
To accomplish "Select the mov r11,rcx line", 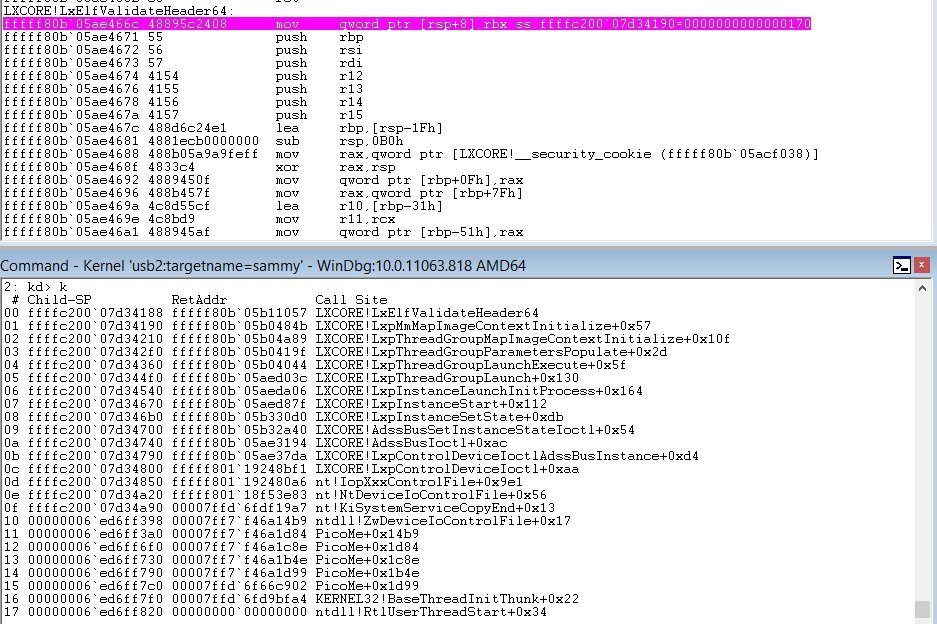I will click(200, 219).
